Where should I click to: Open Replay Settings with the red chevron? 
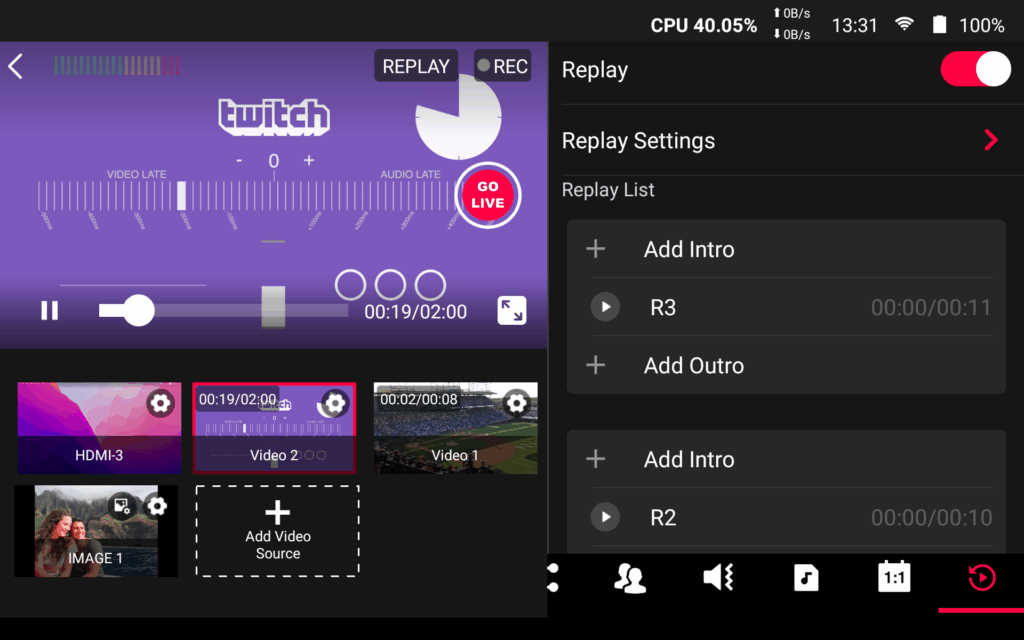pos(990,140)
